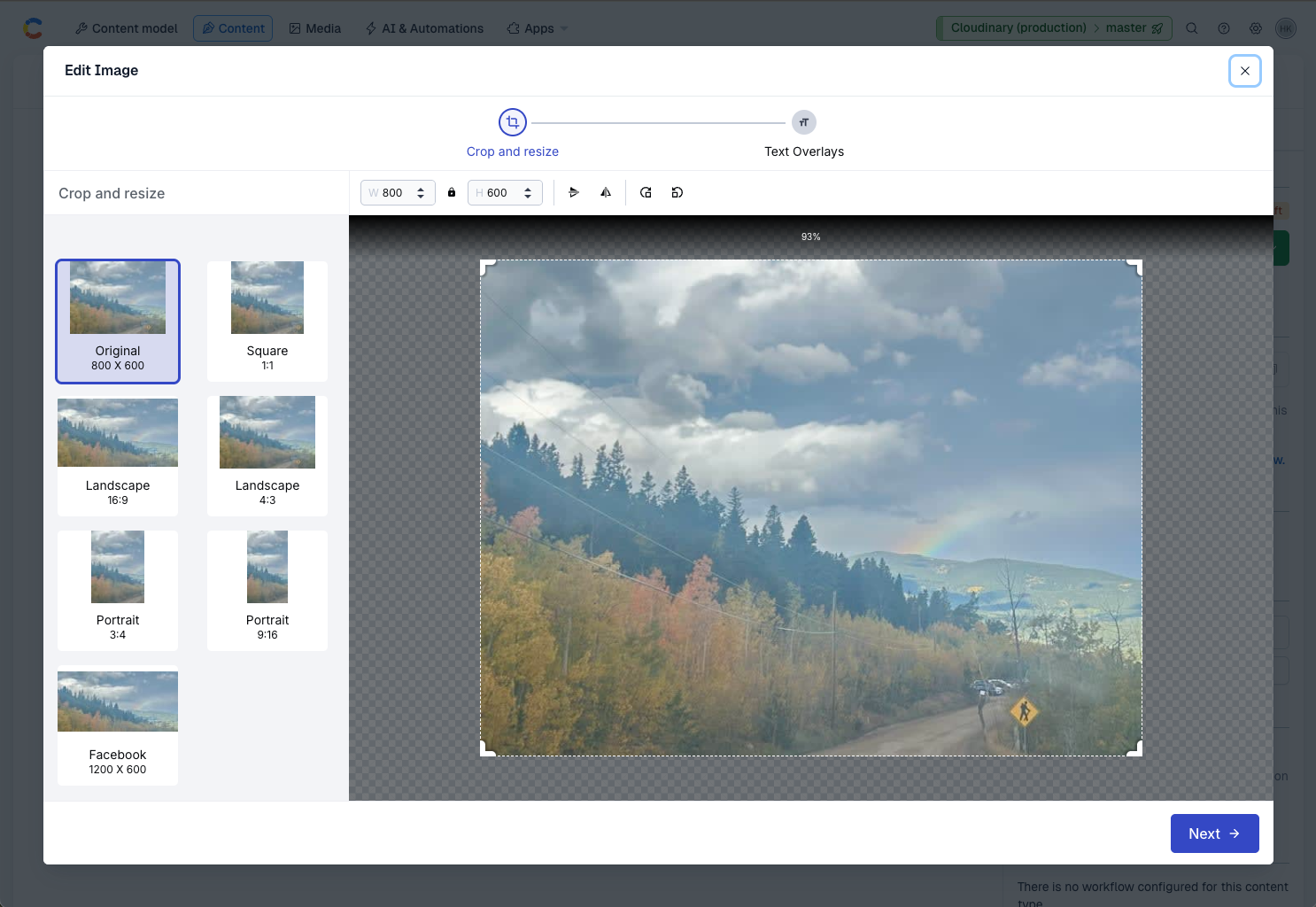Rotate the image counterclockwise

pos(677,192)
